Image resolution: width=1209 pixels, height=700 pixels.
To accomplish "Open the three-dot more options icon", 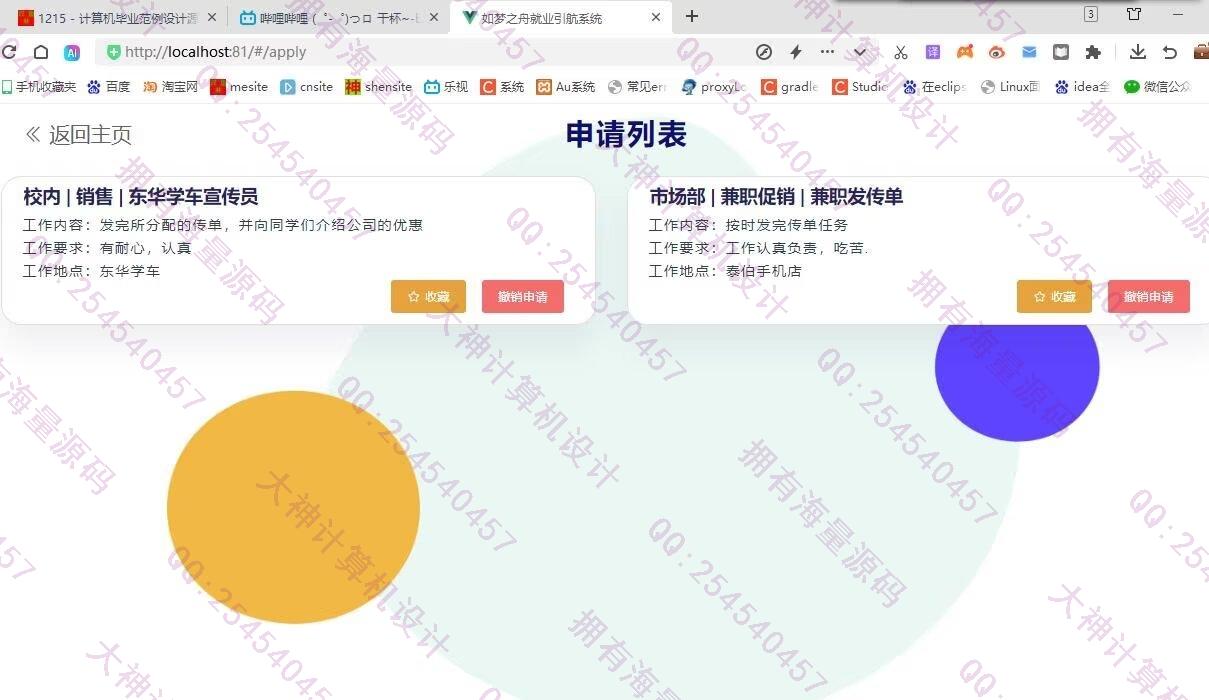I will 827,52.
